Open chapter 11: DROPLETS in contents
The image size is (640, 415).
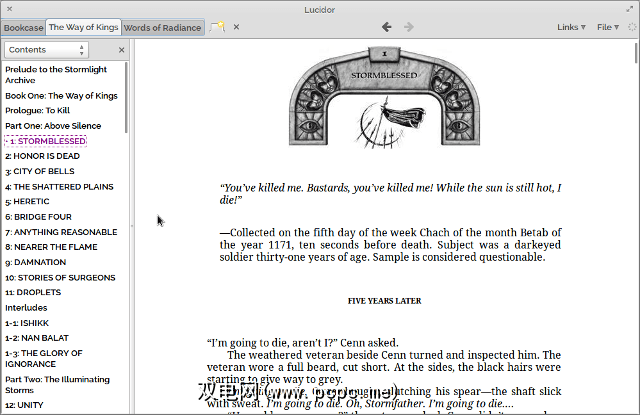click(36, 292)
